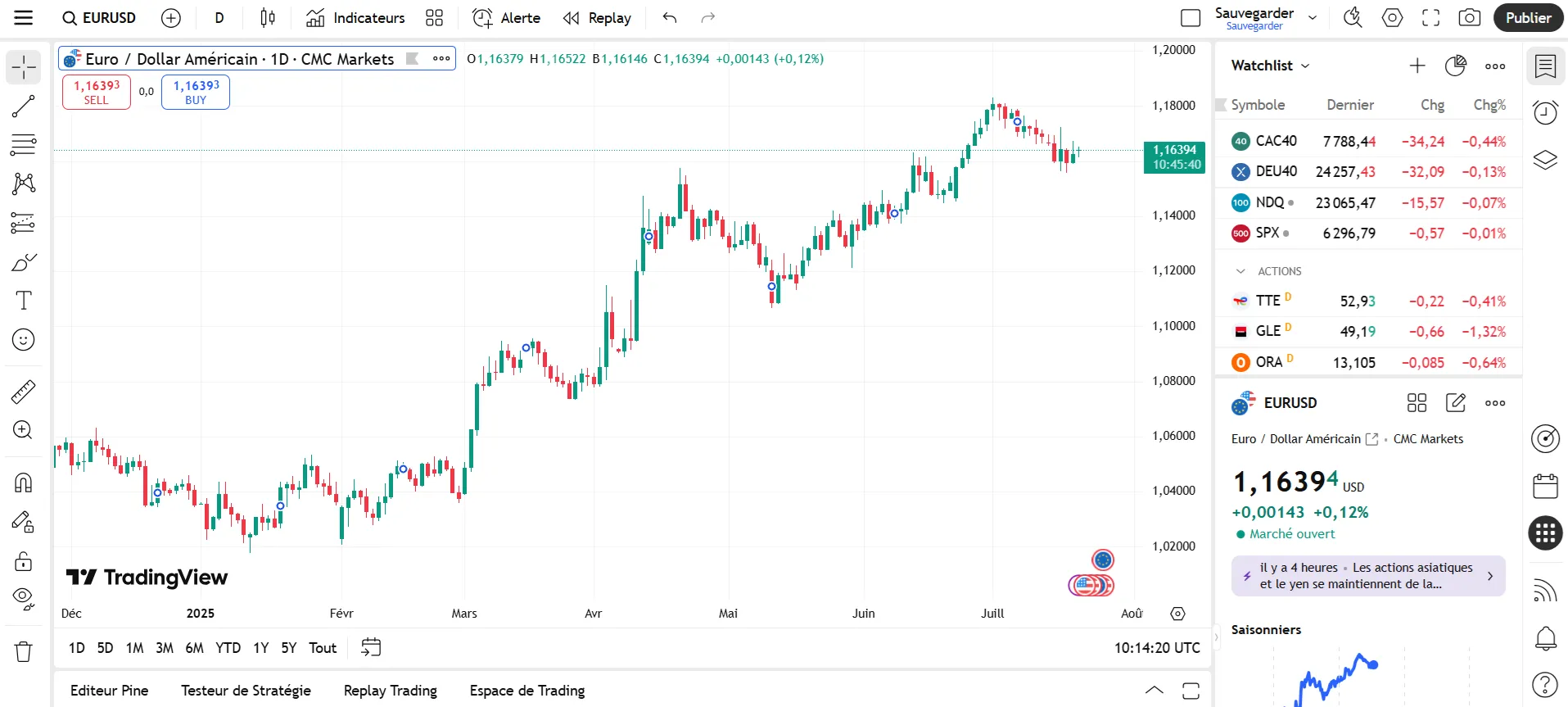Delete drawings with trash icon
Screen dimensions: 1568x707
tap(23, 651)
